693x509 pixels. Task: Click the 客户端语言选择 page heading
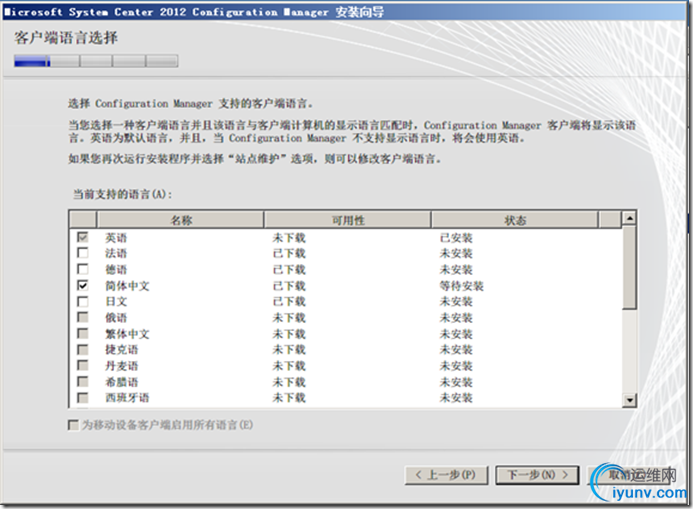pos(66,38)
